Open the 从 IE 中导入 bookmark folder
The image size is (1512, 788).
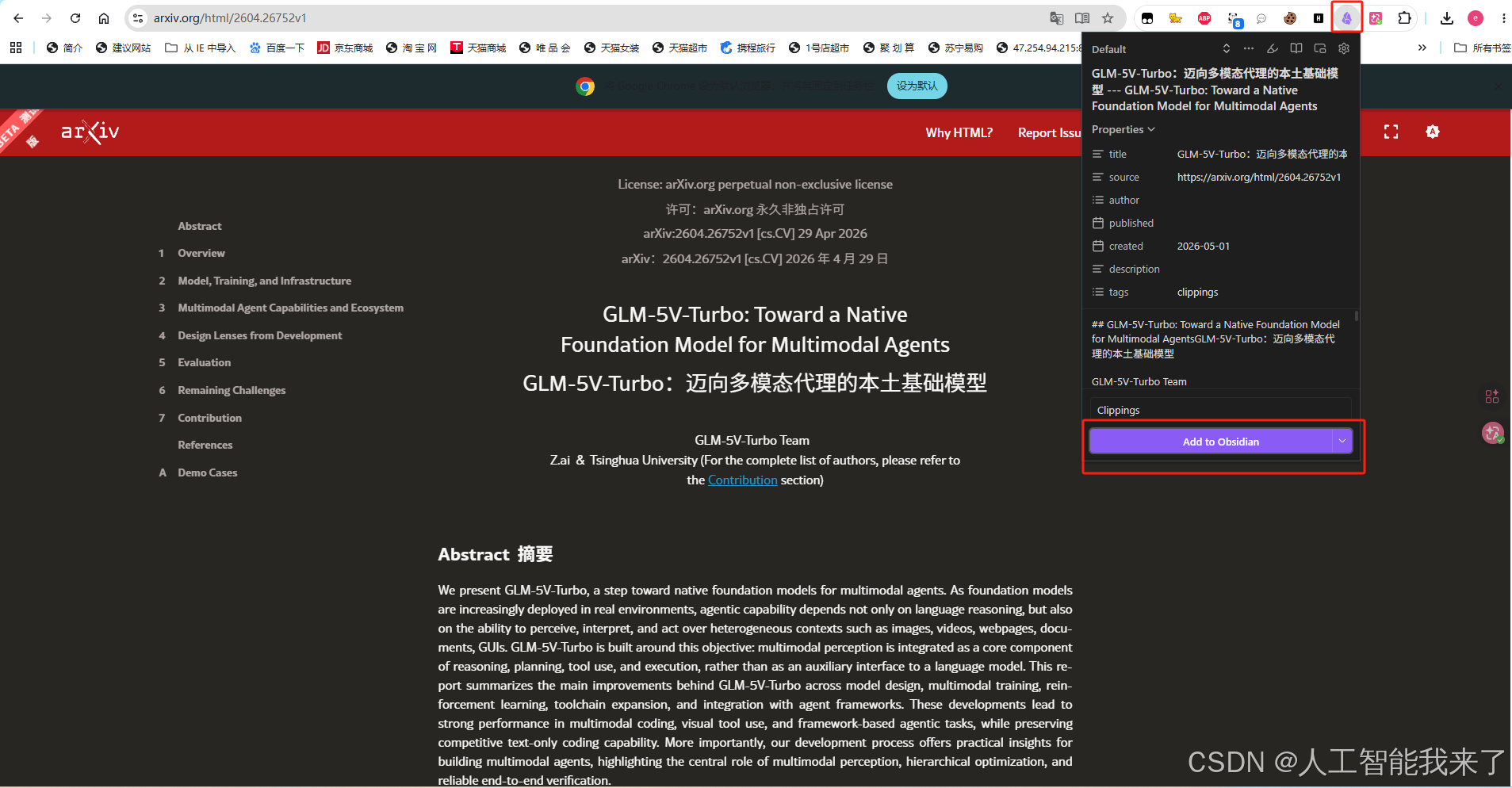click(x=200, y=48)
